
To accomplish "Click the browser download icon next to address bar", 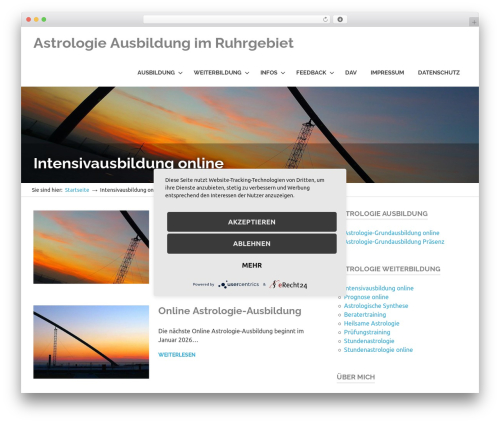I will [340, 20].
